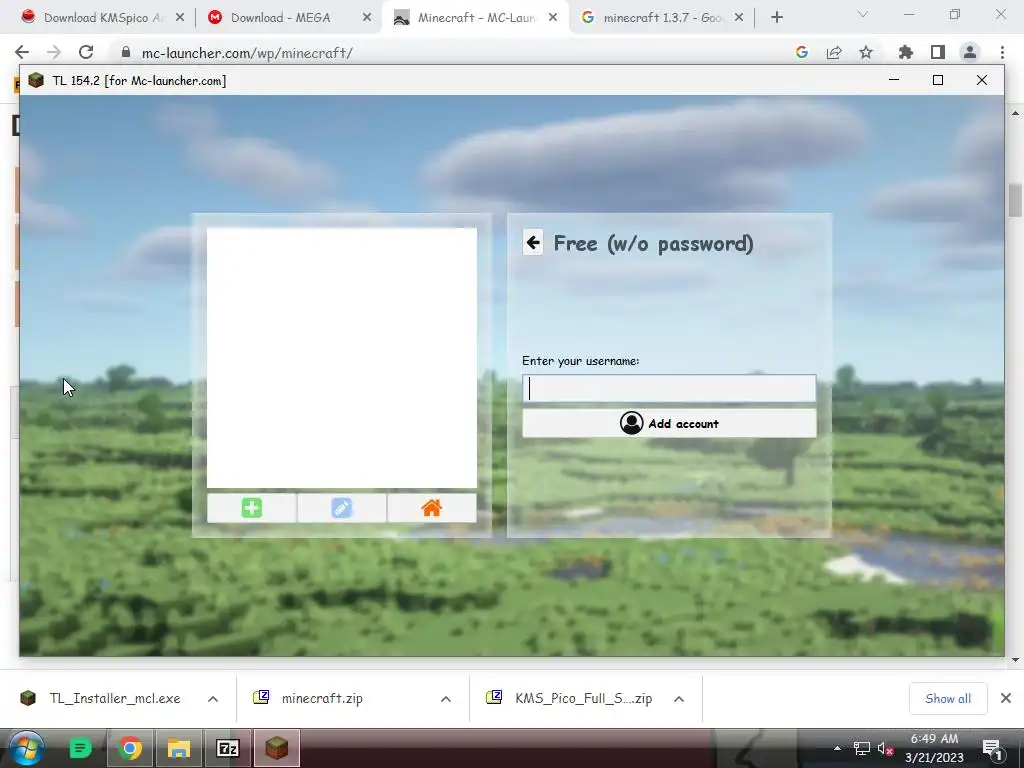Screen dimensions: 1024x768
Task: Maximize the TL 154.2 launcher window
Action: tap(938, 80)
